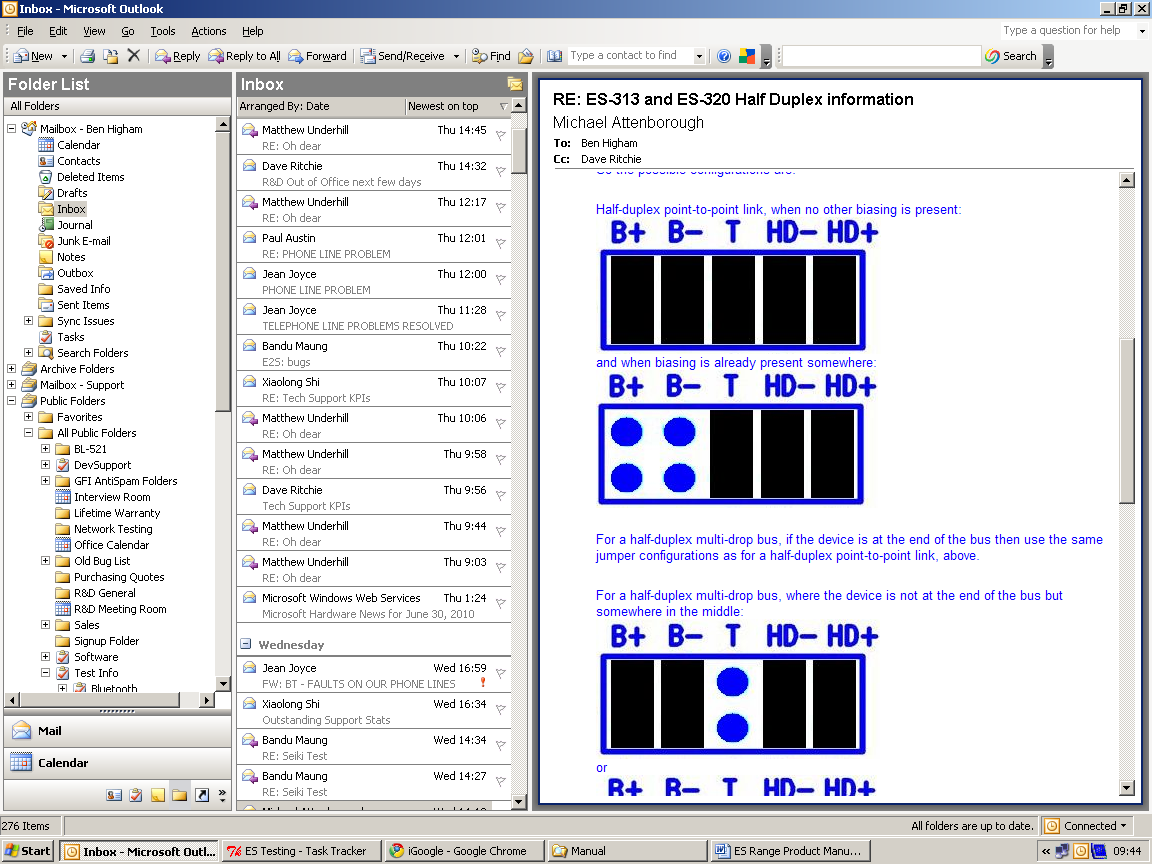Open Notes using the yellow note icon
The image size is (1152, 864).
[158, 795]
